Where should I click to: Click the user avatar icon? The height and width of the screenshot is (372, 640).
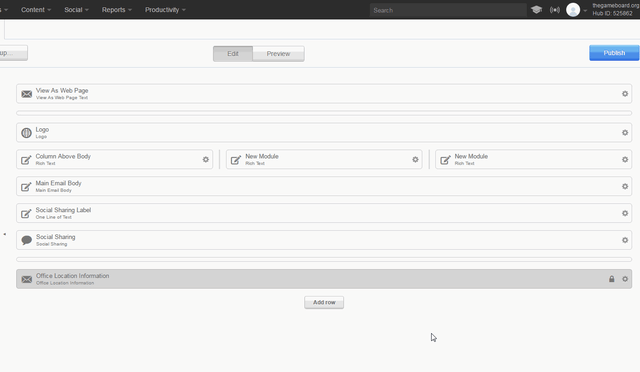(x=573, y=10)
